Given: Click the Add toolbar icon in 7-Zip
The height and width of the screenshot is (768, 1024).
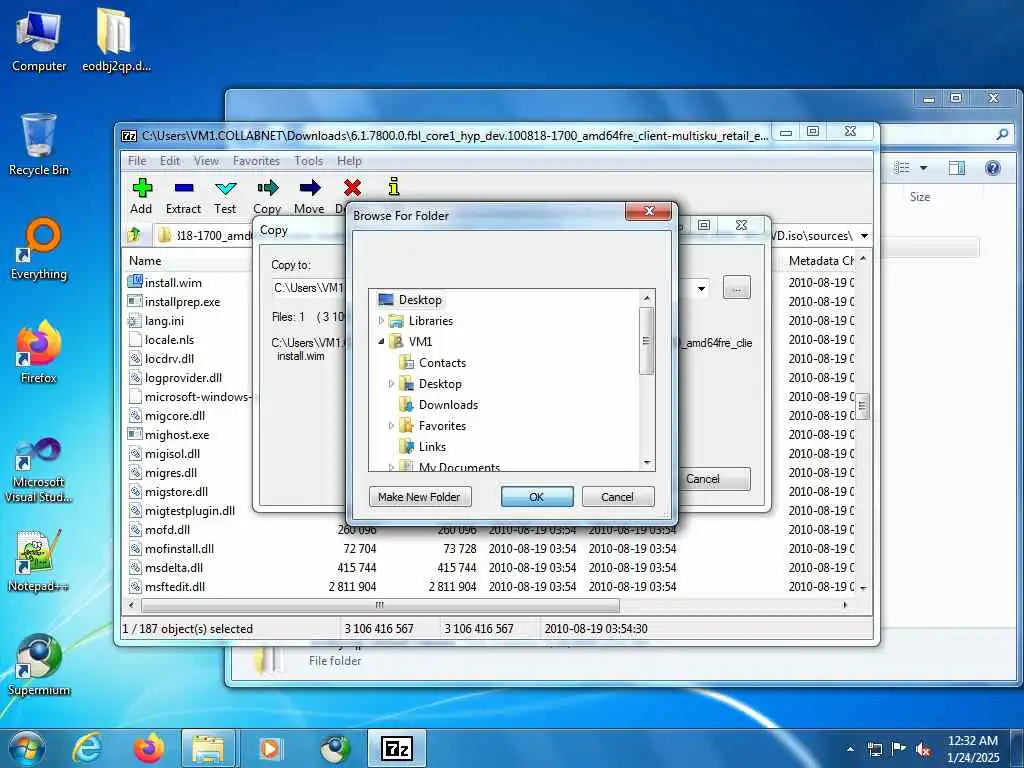Looking at the screenshot, I should [x=142, y=196].
